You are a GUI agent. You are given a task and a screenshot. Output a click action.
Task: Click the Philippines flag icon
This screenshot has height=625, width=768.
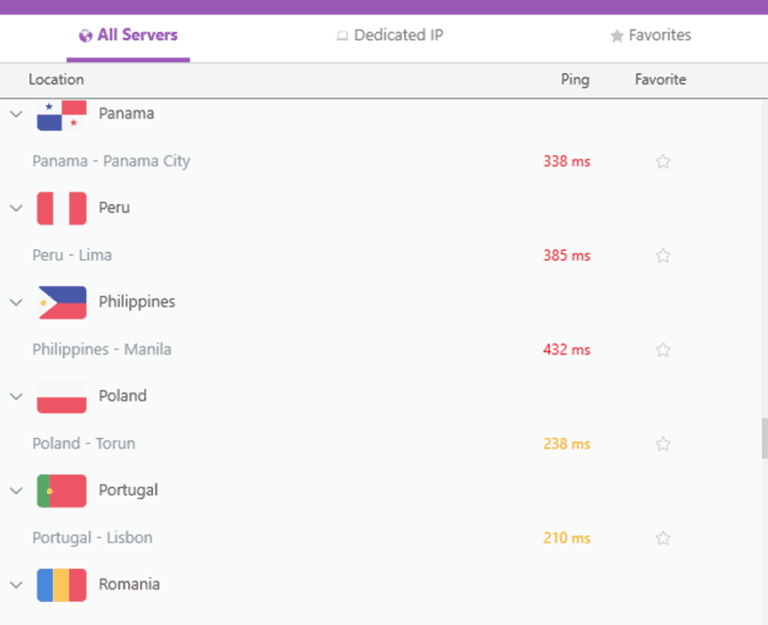click(x=61, y=302)
